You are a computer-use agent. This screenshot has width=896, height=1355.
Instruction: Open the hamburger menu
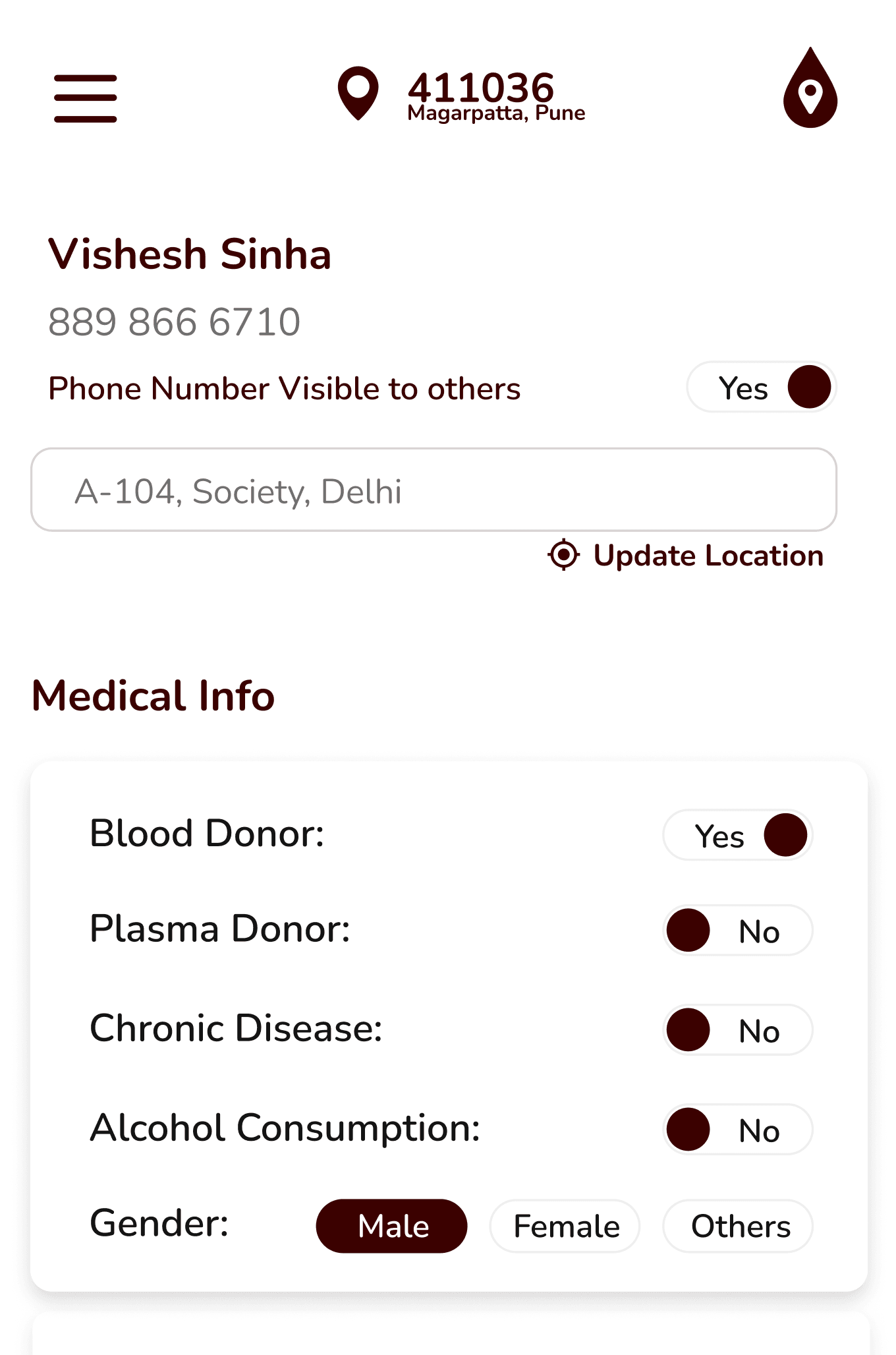[86, 98]
